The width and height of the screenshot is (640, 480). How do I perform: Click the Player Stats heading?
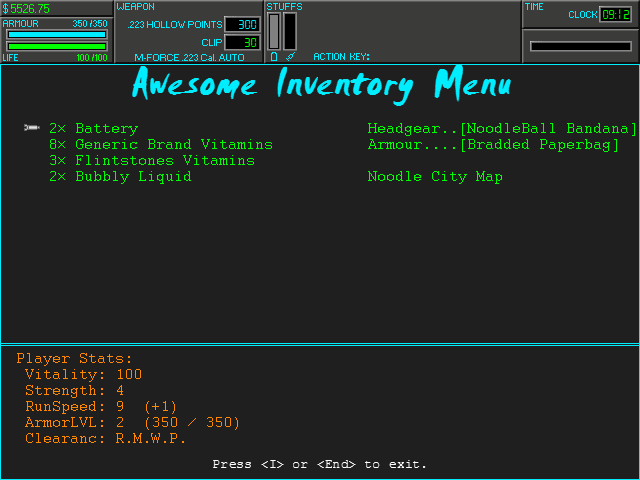point(74,358)
